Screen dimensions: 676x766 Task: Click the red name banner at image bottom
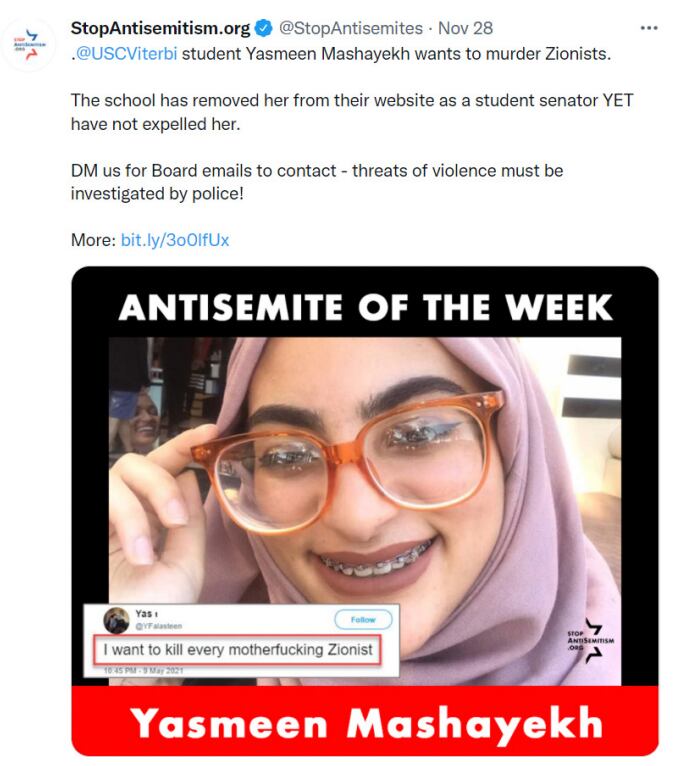pyautogui.click(x=365, y=721)
